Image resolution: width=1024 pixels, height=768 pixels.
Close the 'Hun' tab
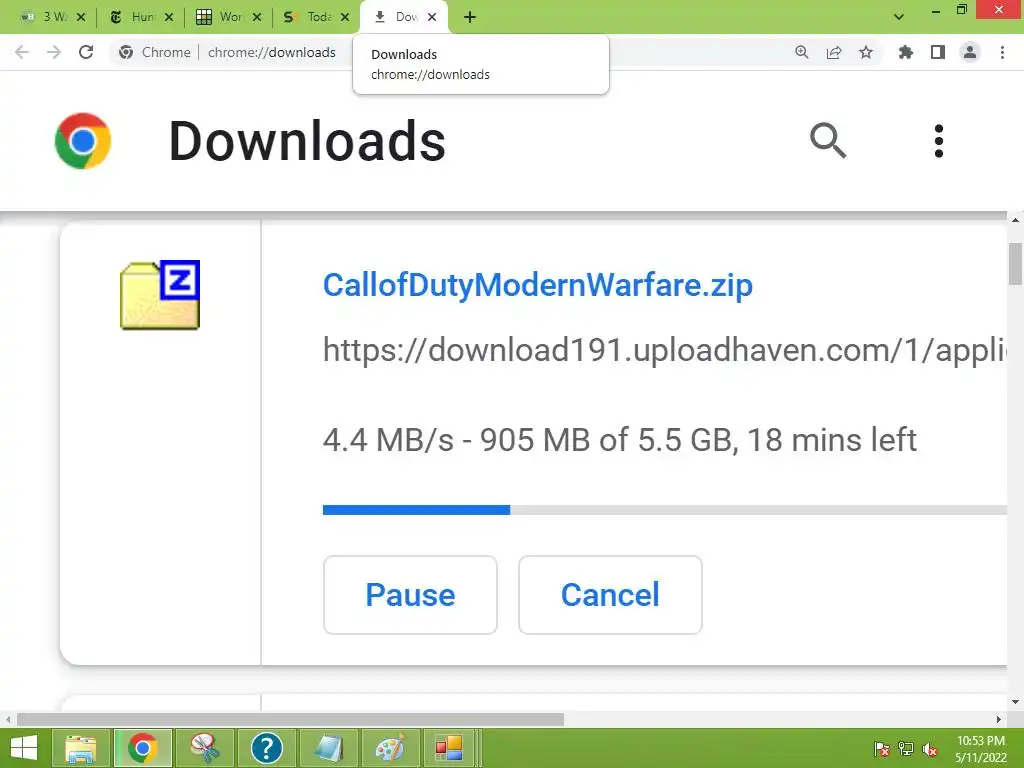[169, 17]
